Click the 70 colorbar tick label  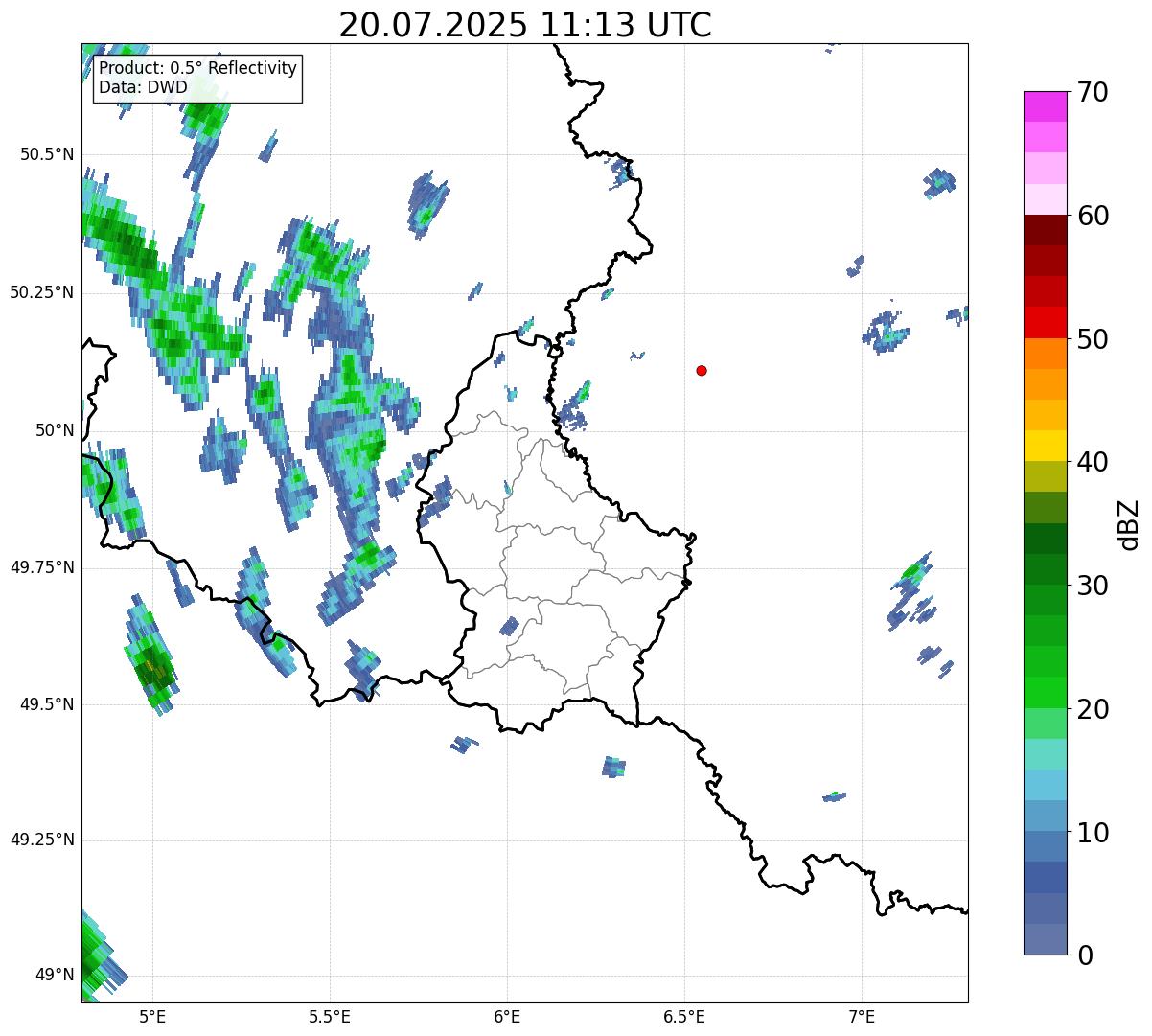(x=1093, y=92)
